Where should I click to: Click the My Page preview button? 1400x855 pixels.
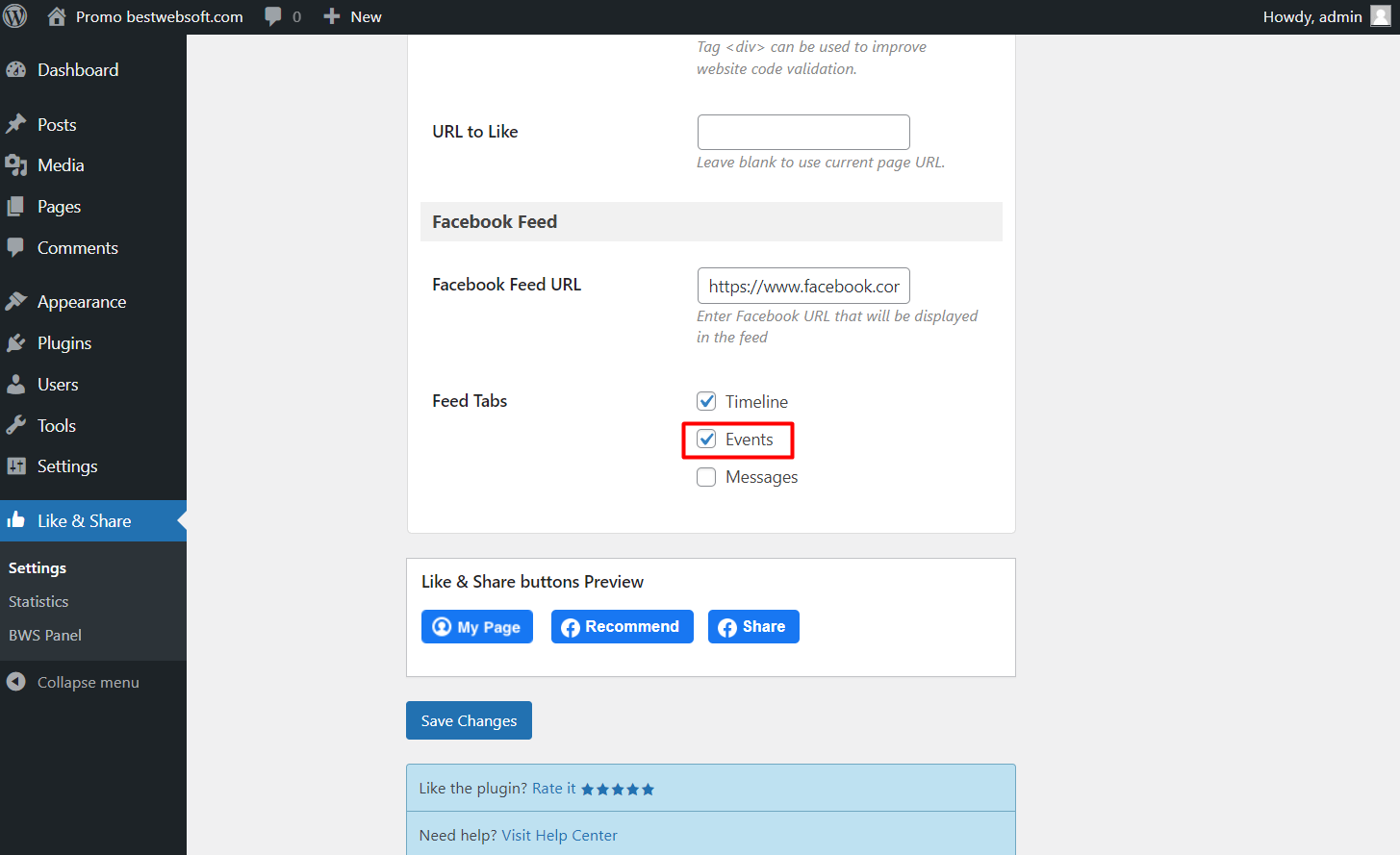477,627
